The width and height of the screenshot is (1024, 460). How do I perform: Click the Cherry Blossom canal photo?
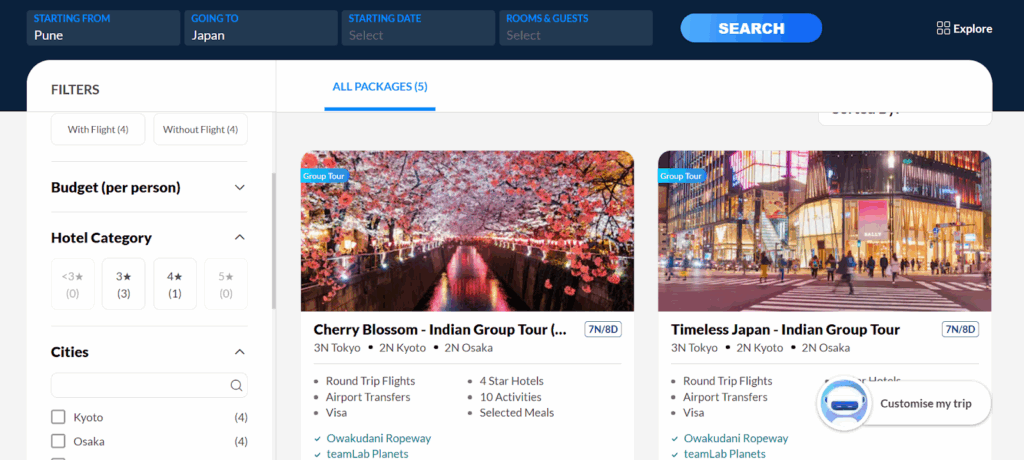click(x=468, y=231)
